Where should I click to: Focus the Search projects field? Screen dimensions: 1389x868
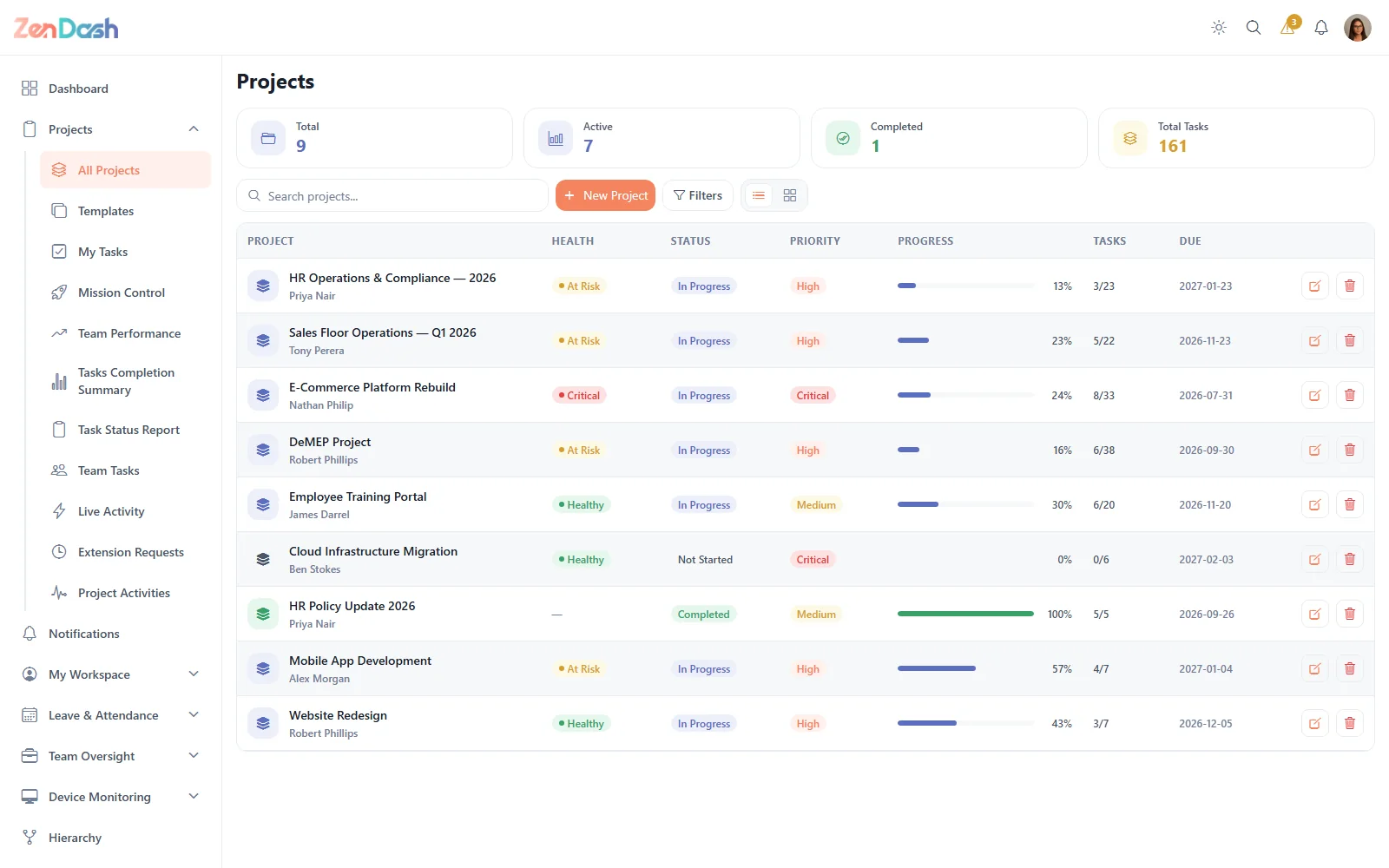pos(392,196)
